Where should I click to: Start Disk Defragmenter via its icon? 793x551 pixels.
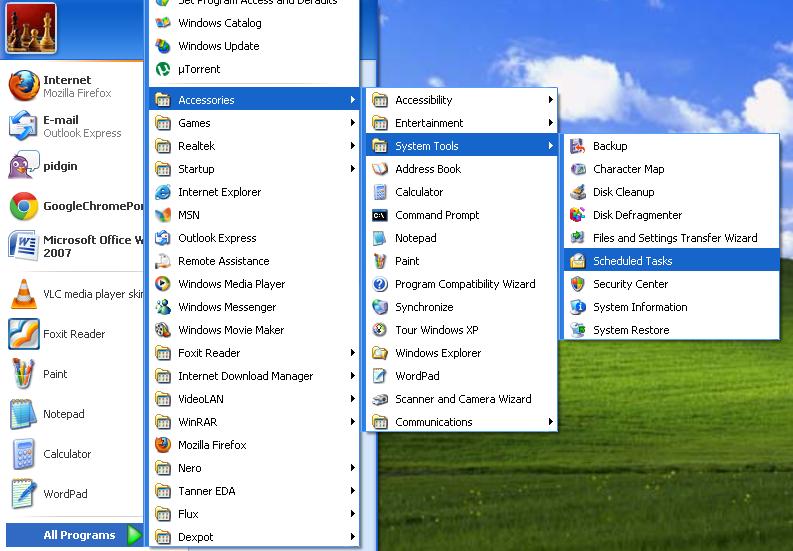578,215
